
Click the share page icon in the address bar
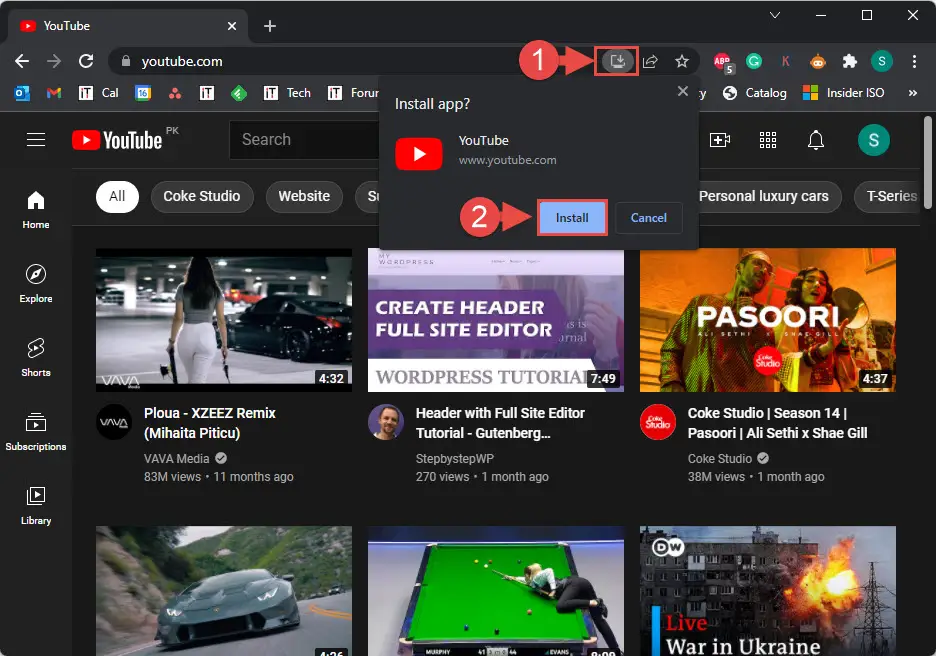pos(650,61)
